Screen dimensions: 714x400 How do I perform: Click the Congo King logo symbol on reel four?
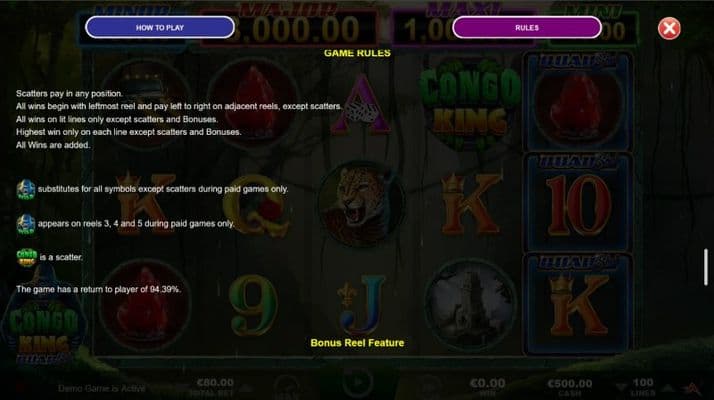470,106
